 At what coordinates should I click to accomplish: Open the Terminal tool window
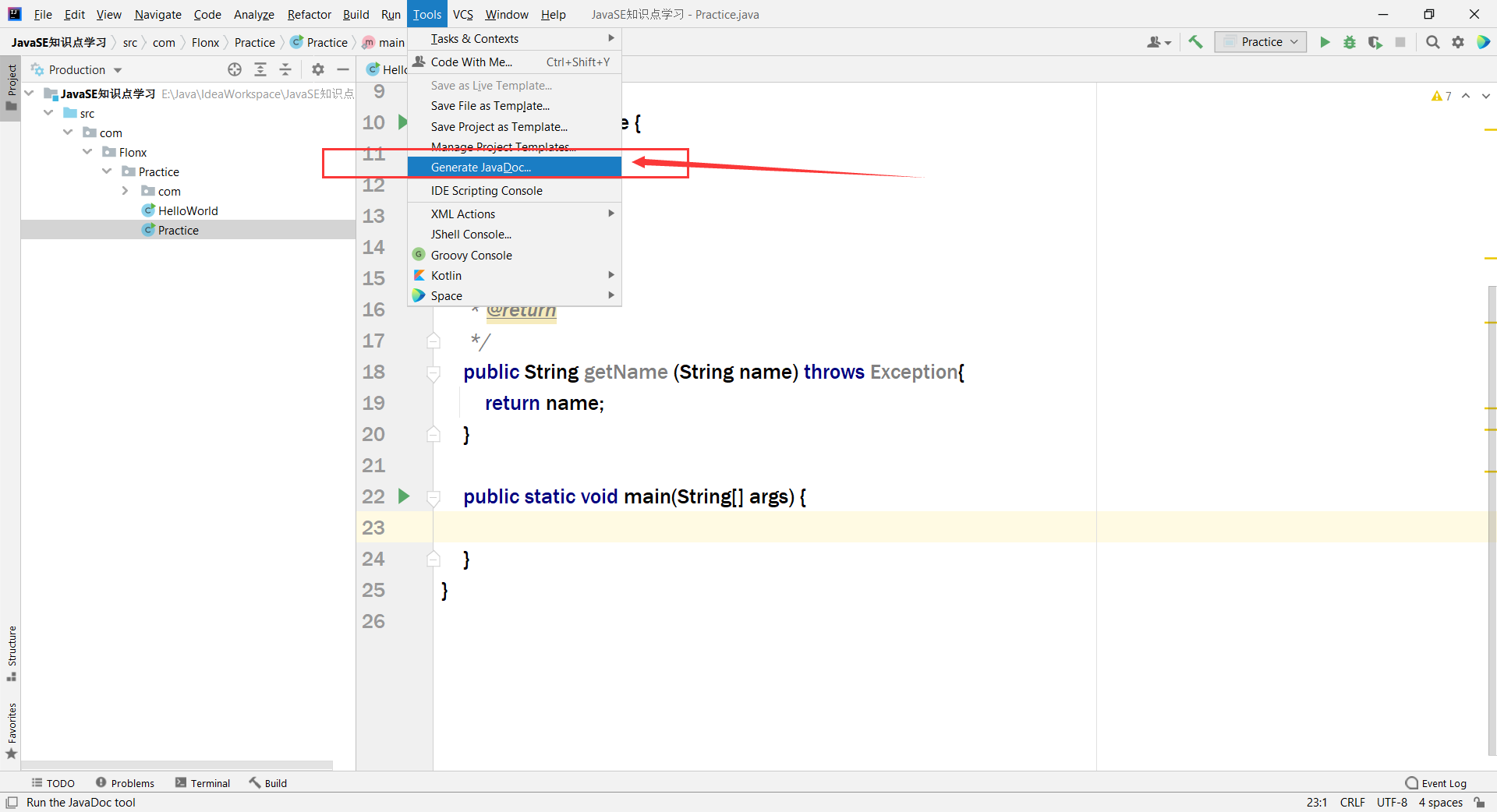pos(203,783)
